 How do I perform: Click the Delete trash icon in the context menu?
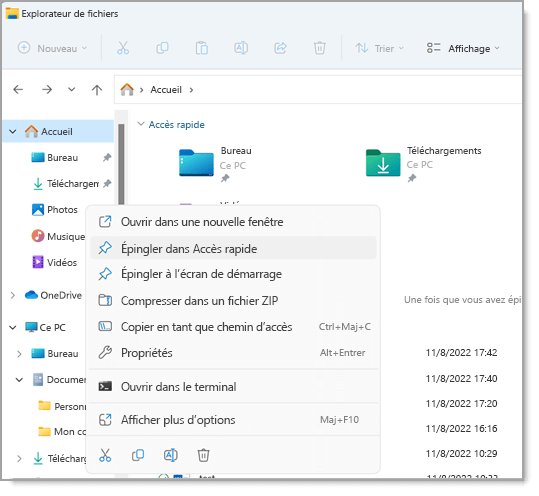coord(203,455)
